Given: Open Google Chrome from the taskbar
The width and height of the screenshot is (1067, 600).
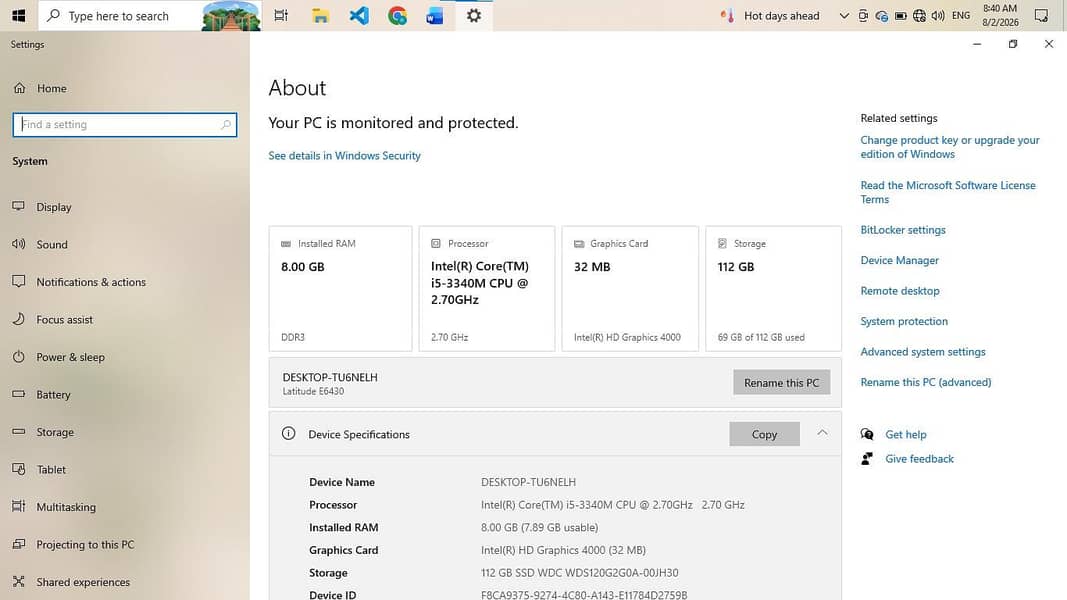Looking at the screenshot, I should (397, 15).
